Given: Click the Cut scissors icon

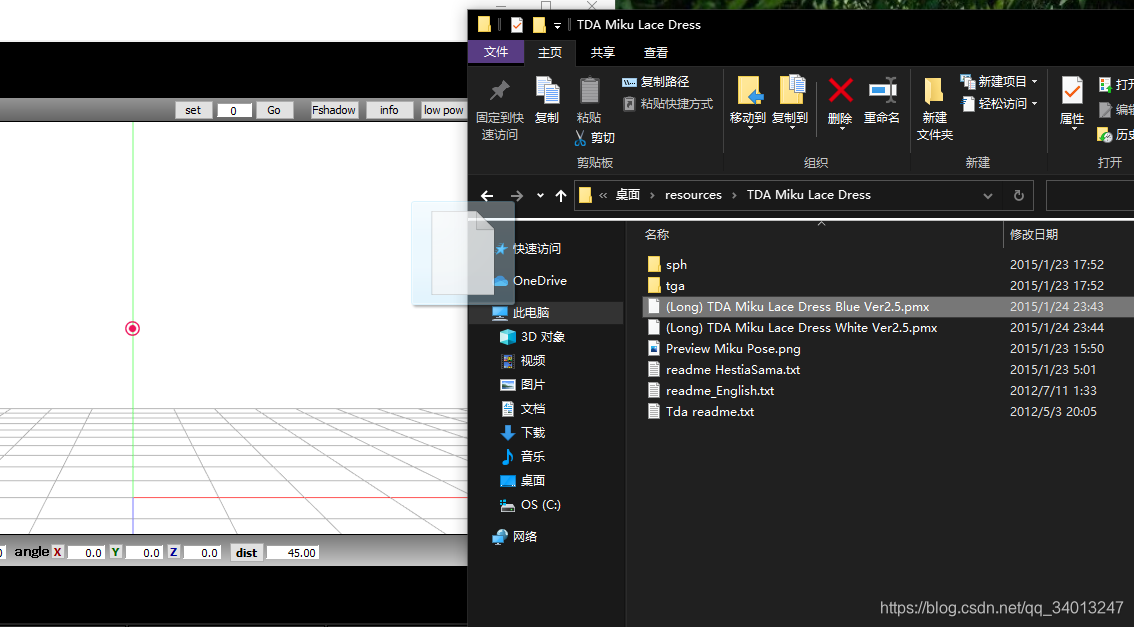Looking at the screenshot, I should 580,137.
